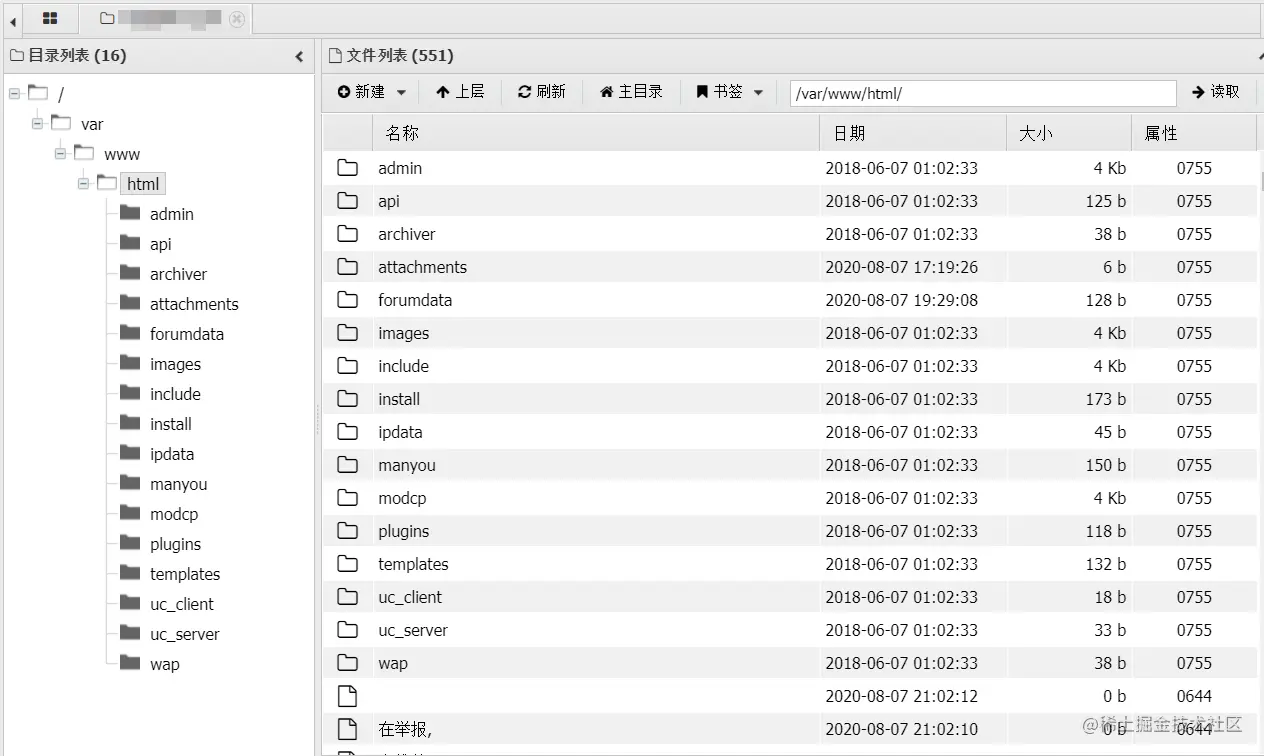The width and height of the screenshot is (1264, 756).
Task: Jump to 主目录 home directory
Action: (631, 92)
